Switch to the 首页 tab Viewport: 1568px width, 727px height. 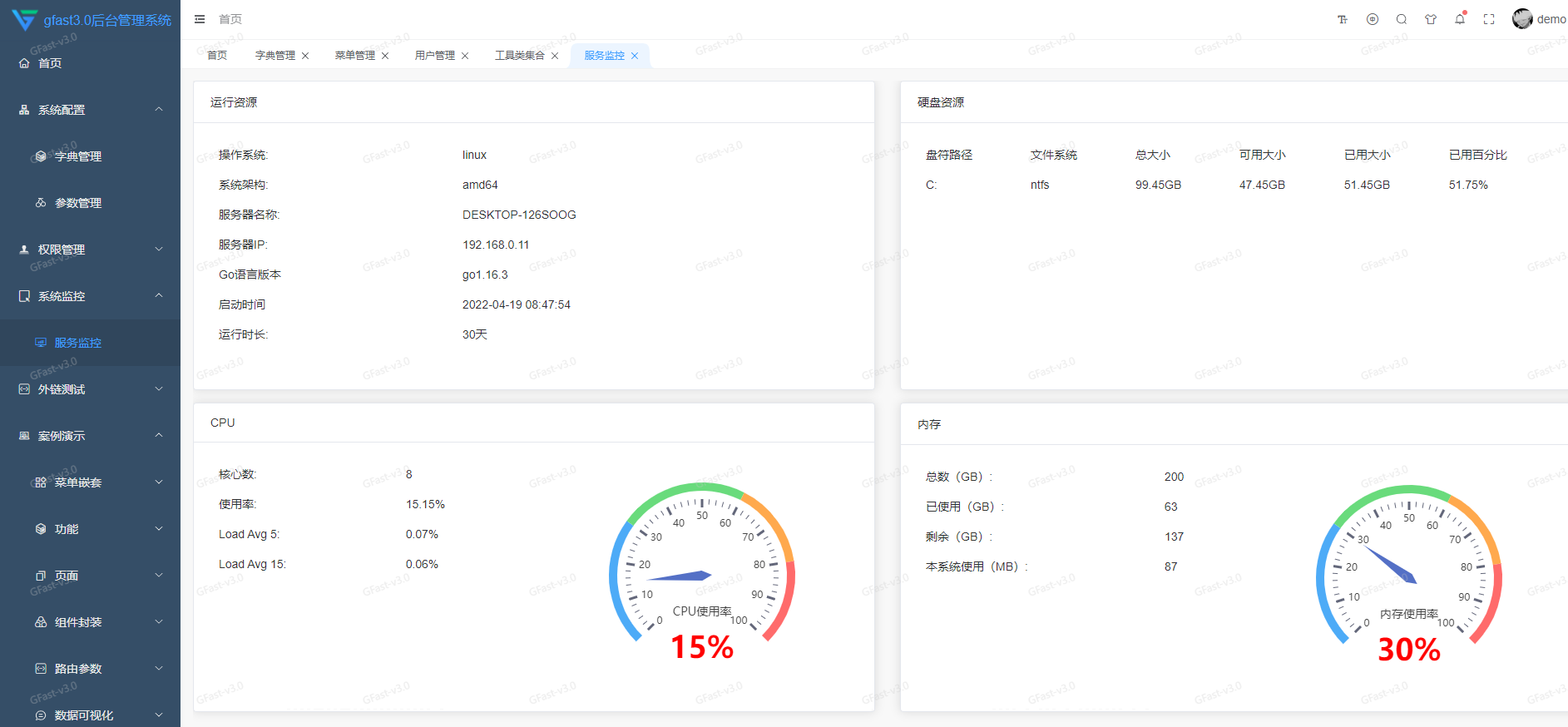(217, 56)
